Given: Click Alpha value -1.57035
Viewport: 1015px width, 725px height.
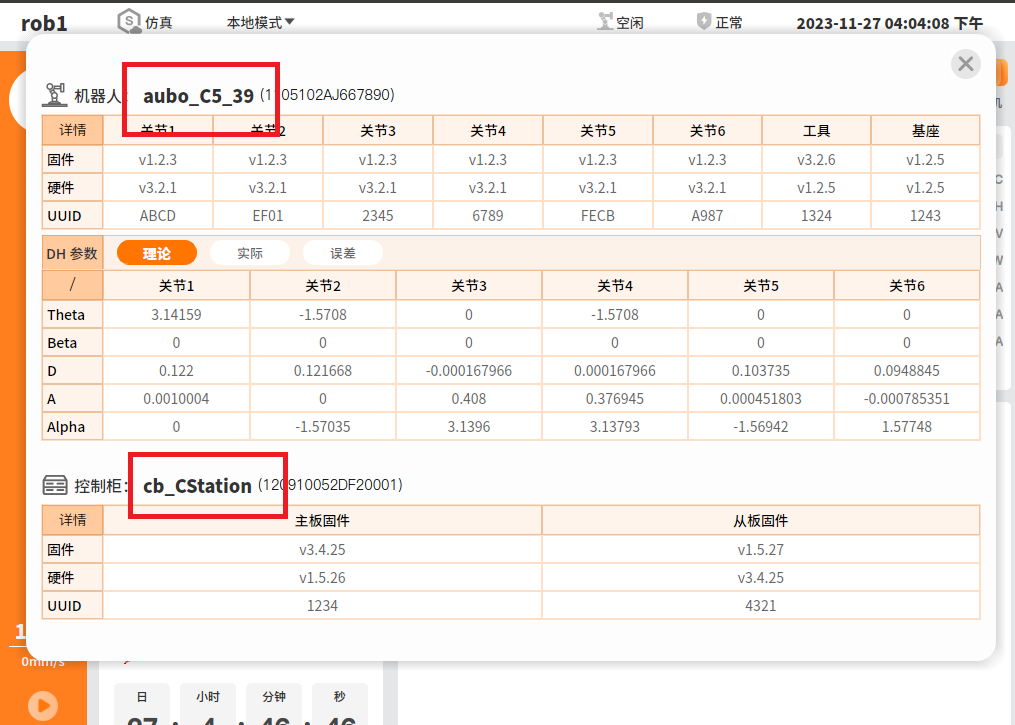Looking at the screenshot, I should point(322,427).
